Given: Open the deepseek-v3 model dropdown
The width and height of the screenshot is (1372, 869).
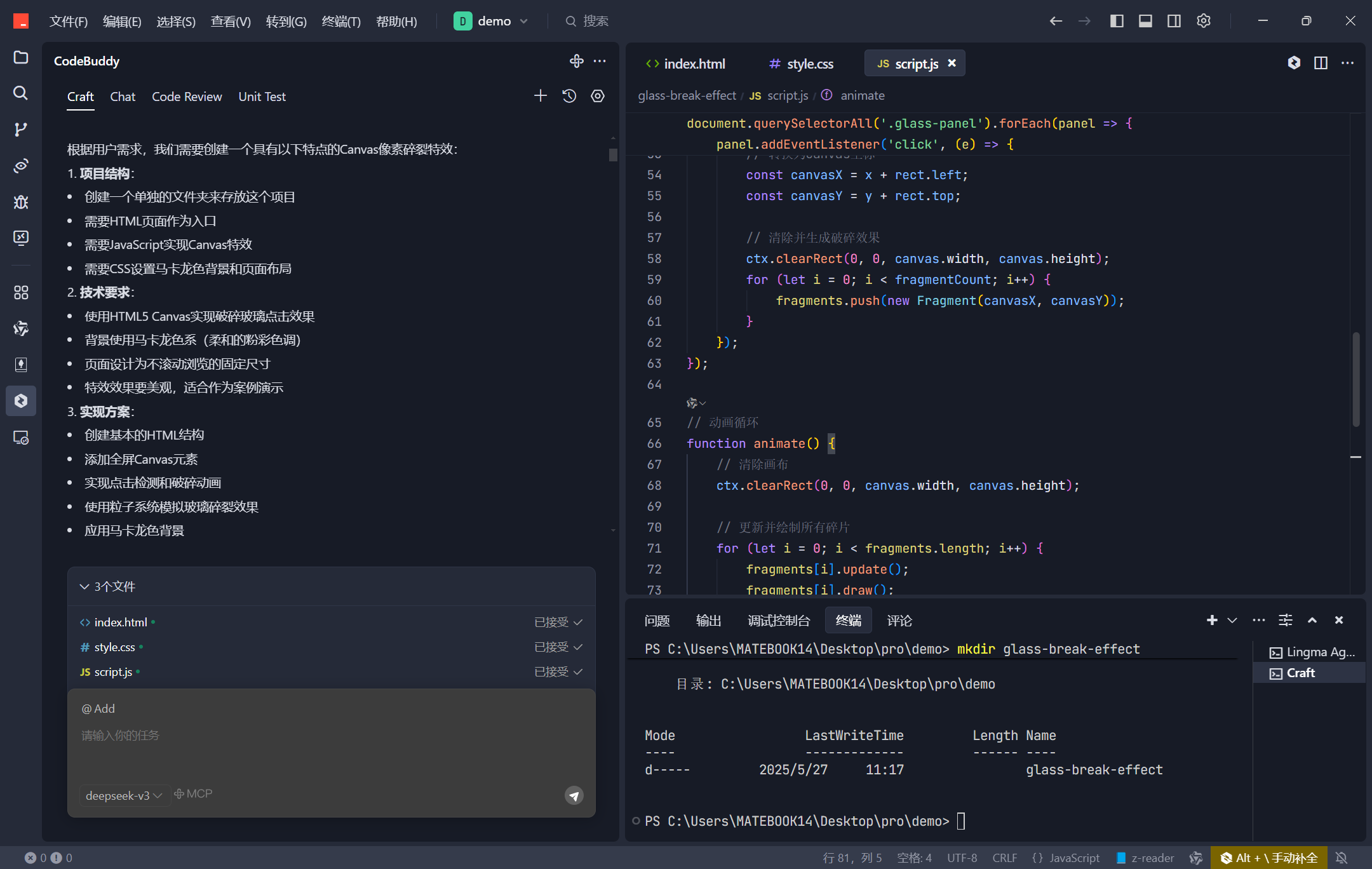Looking at the screenshot, I should [124, 795].
